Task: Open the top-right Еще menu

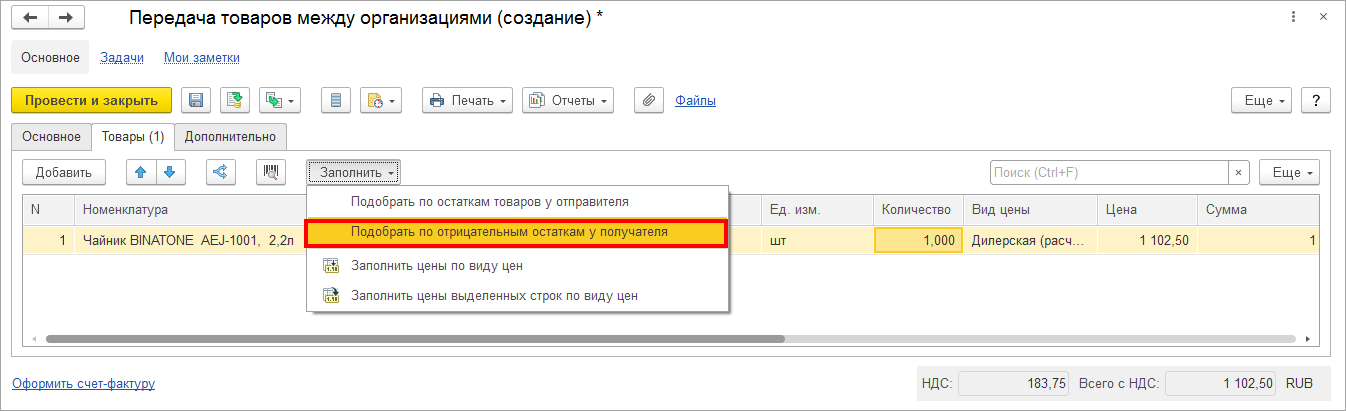Action: 1264,100
